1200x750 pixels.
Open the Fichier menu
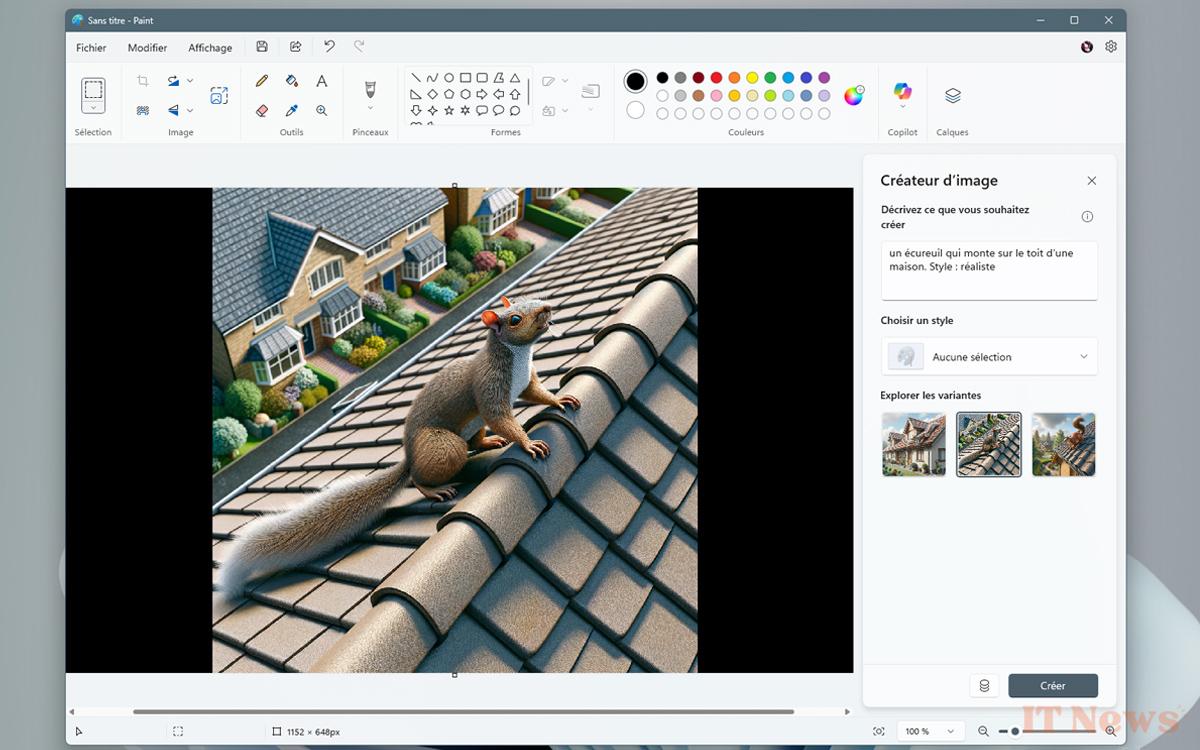point(91,47)
